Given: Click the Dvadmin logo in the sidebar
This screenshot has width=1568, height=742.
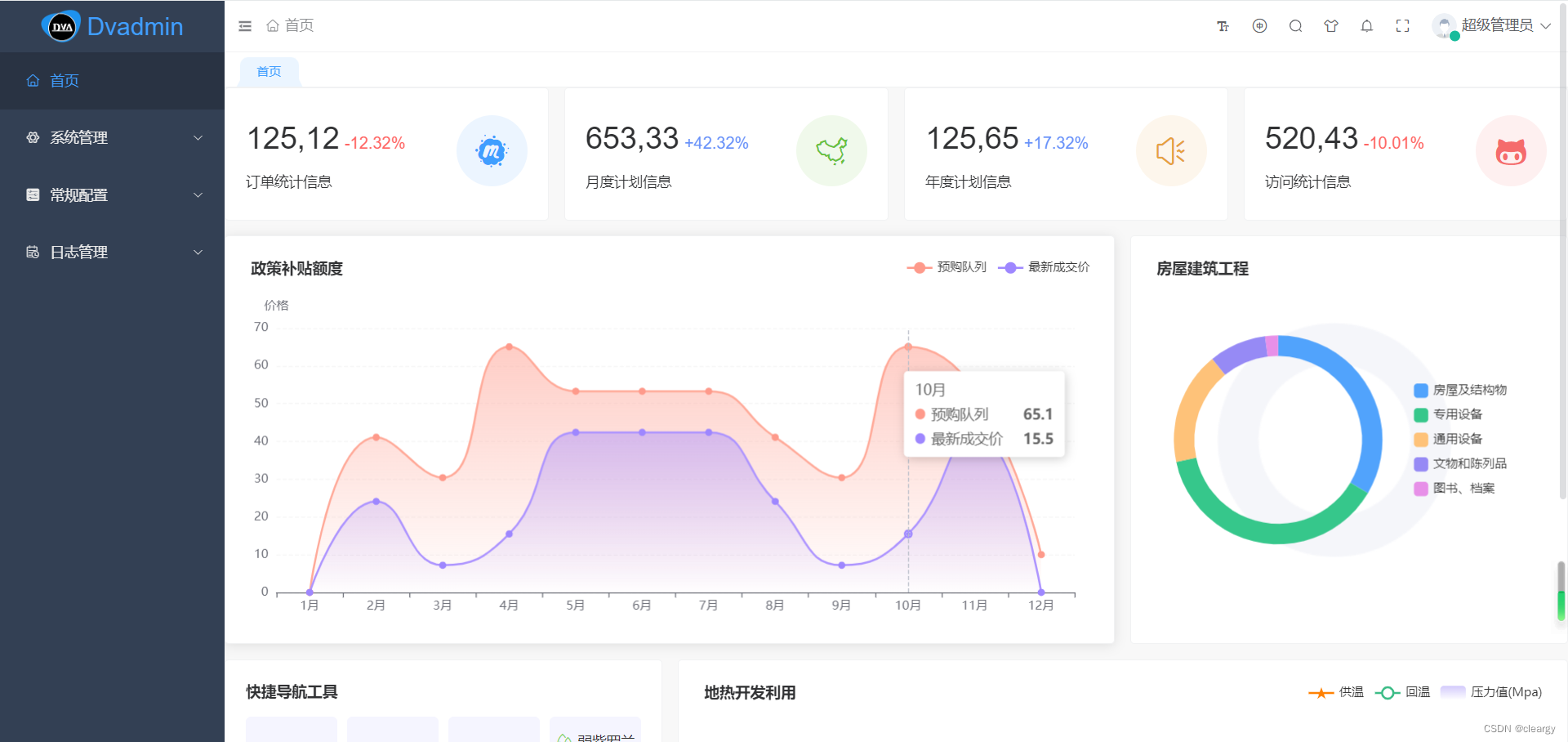Looking at the screenshot, I should 112,26.
